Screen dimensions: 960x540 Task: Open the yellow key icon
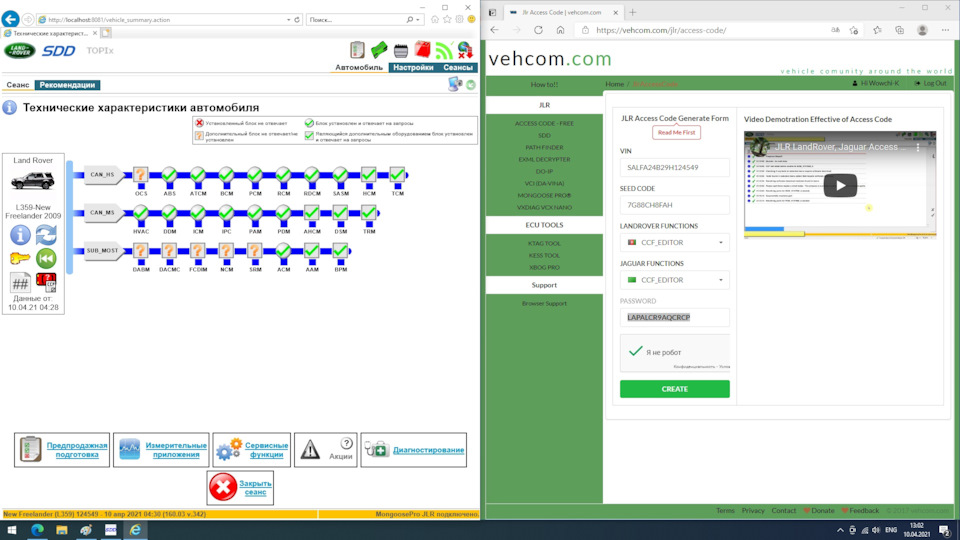pyautogui.click(x=20, y=258)
